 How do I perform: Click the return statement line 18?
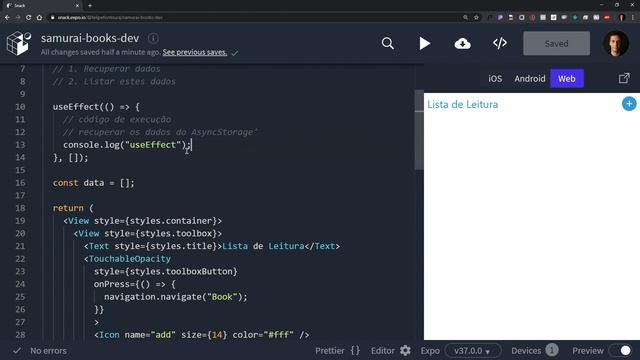[73, 208]
